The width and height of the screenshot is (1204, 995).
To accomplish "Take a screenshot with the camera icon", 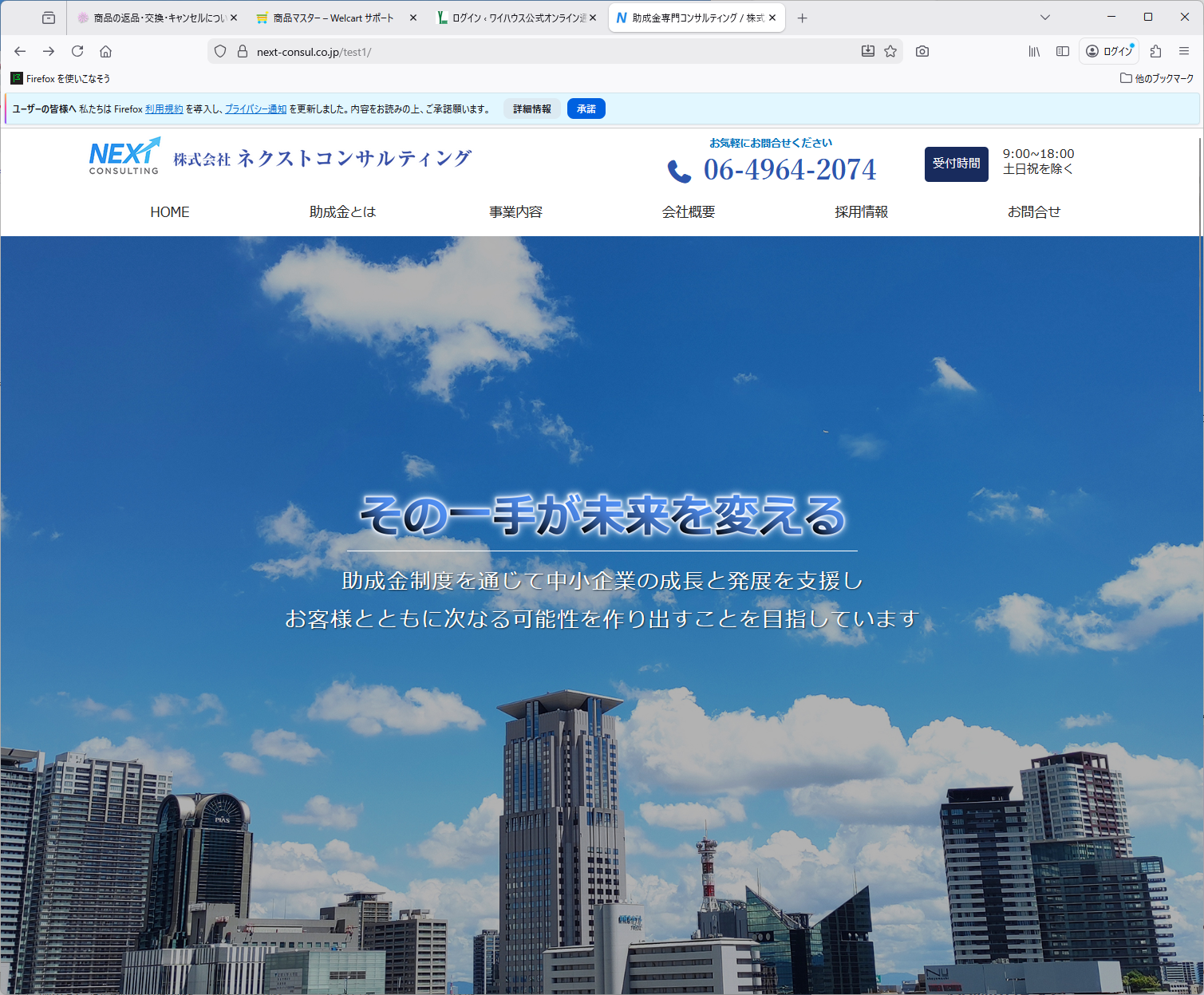I will pos(922,51).
